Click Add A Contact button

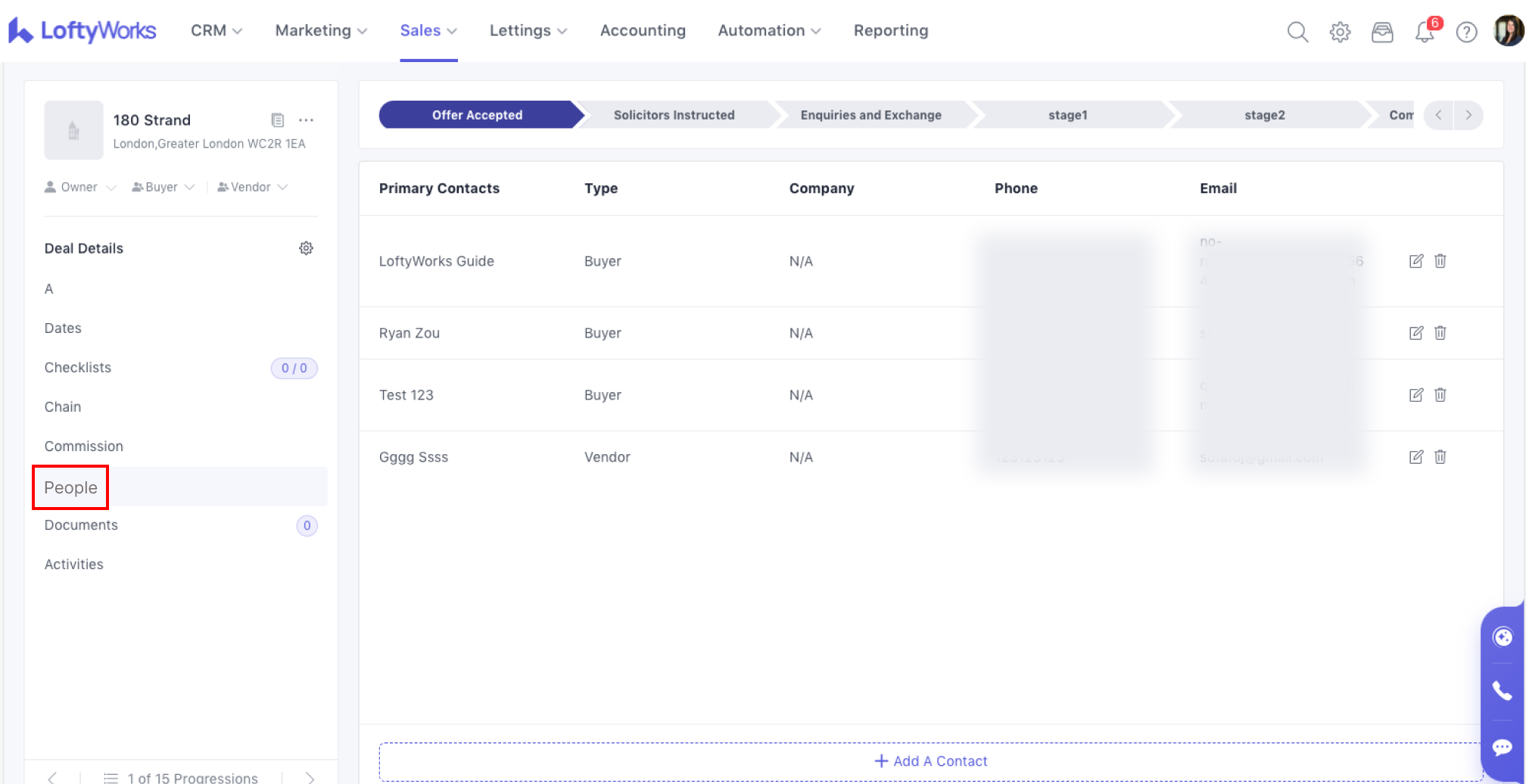click(x=930, y=761)
